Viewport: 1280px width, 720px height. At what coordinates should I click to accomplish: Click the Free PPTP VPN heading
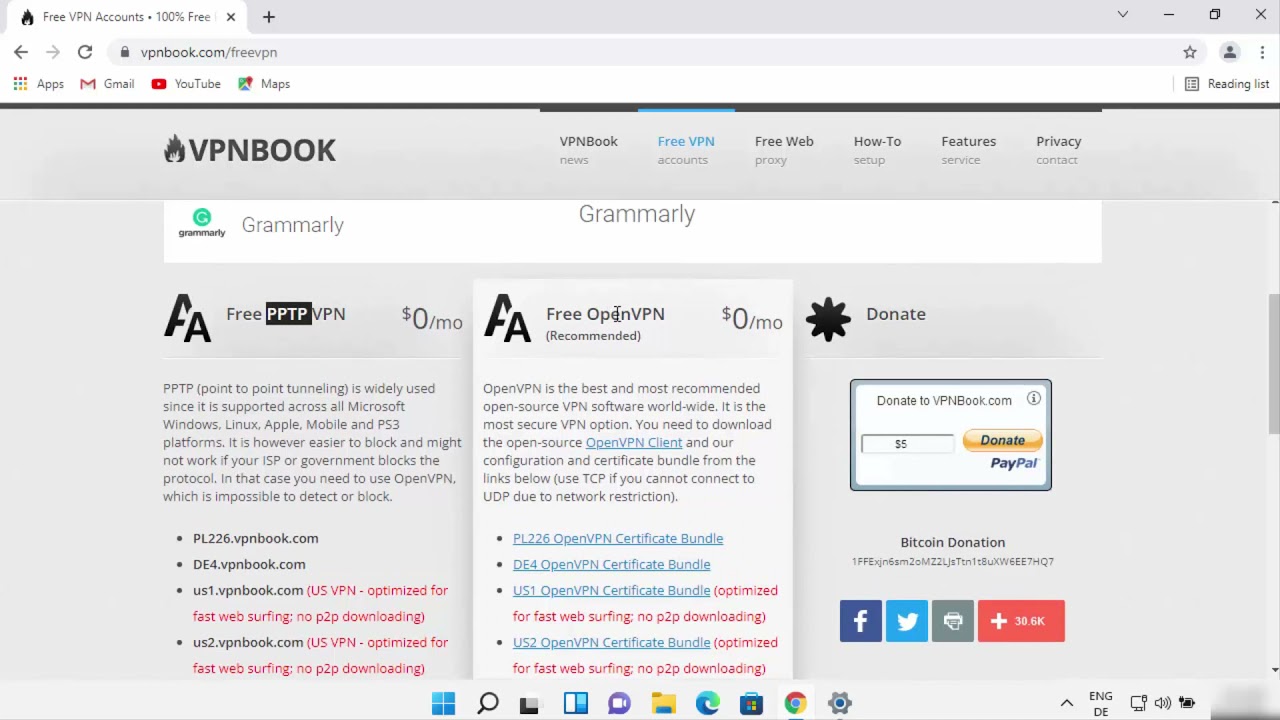coord(286,314)
